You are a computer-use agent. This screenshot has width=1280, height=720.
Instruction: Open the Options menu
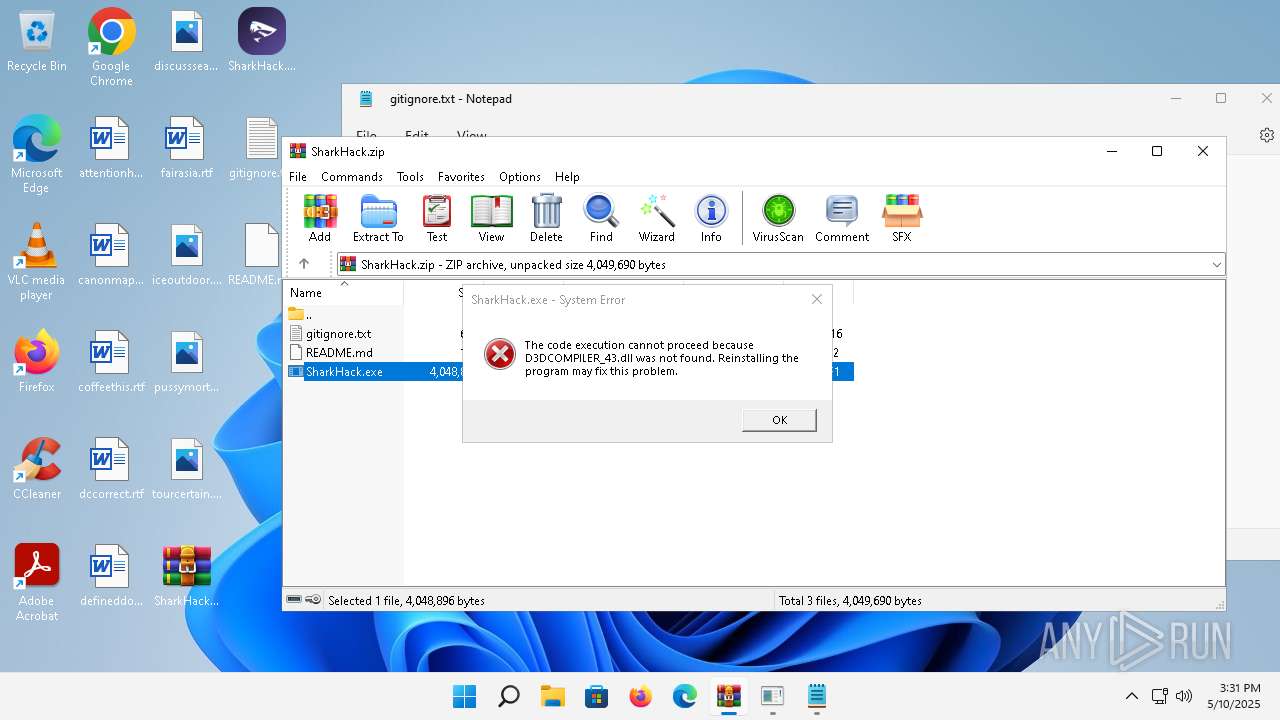click(x=520, y=176)
